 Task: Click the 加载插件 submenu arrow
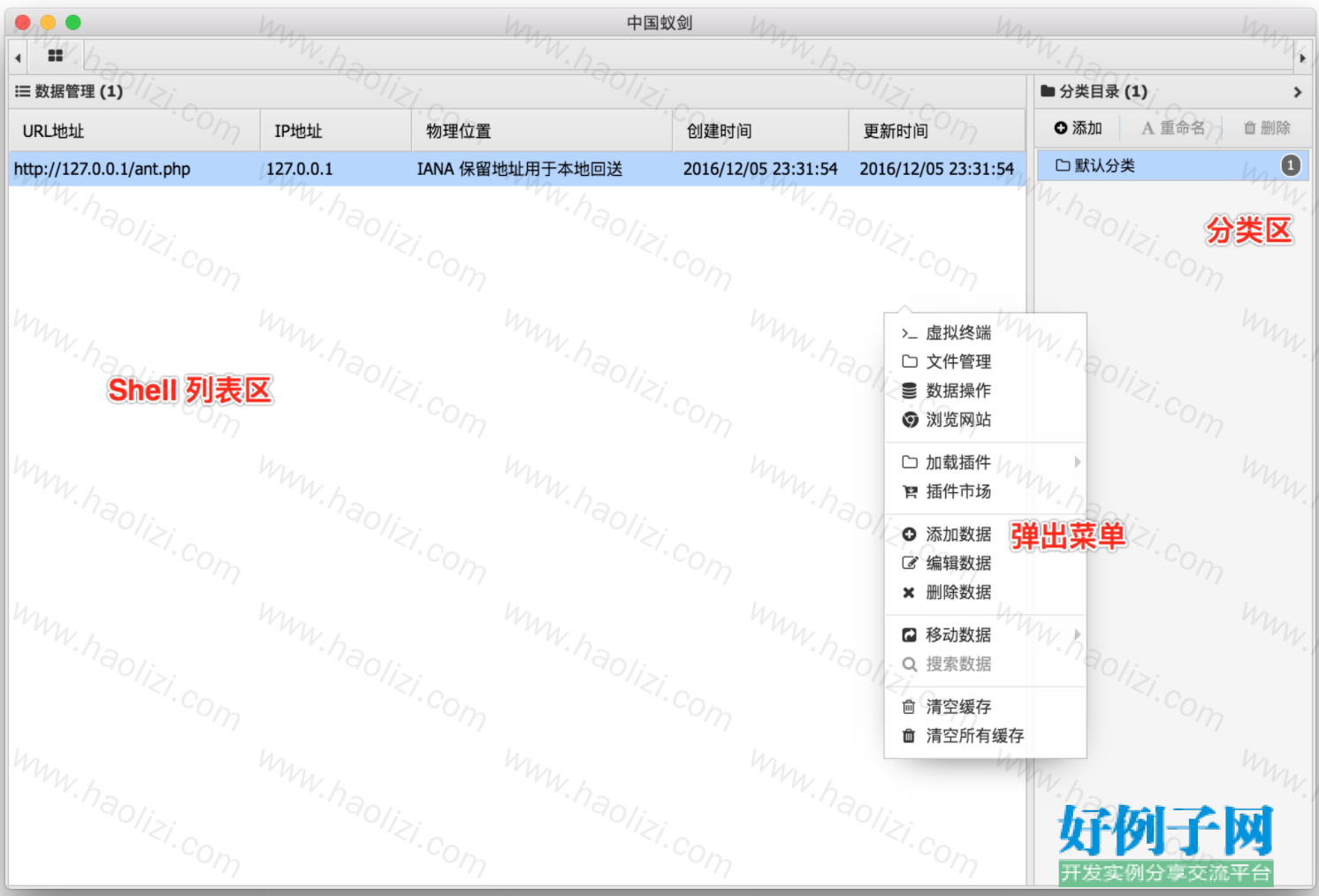click(1077, 462)
